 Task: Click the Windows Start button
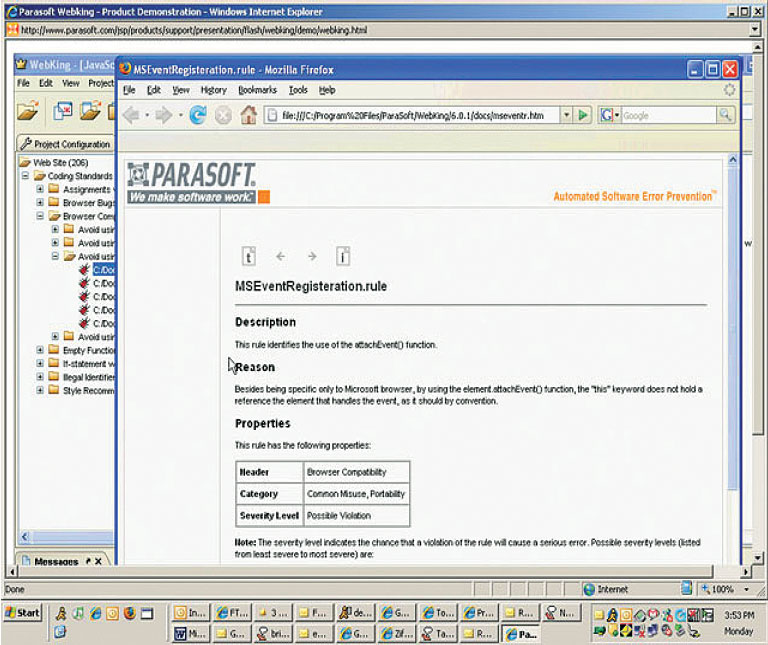(x=23, y=612)
